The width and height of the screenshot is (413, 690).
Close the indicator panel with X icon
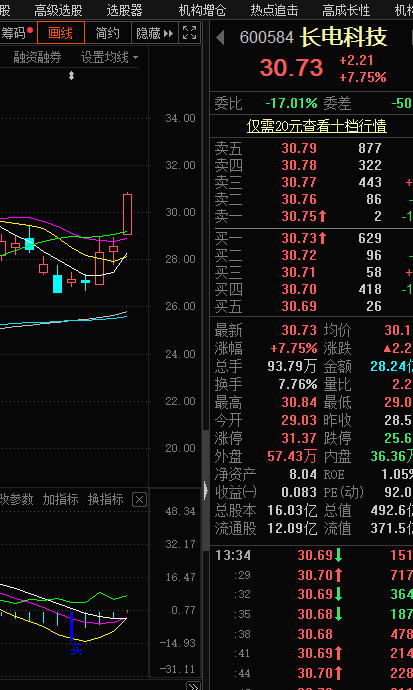[139, 499]
